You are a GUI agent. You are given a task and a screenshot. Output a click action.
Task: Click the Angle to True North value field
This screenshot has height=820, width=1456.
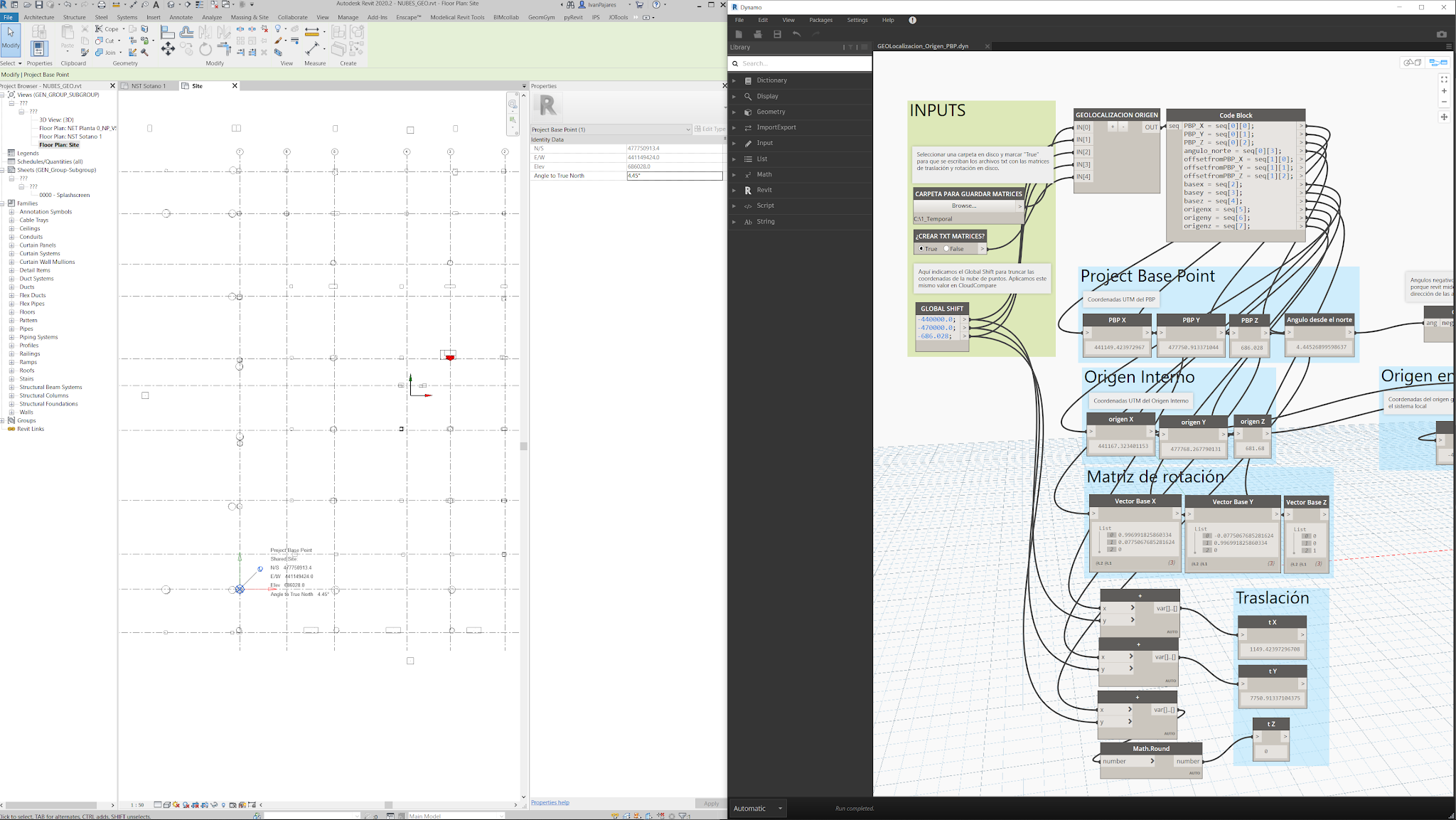coord(675,176)
